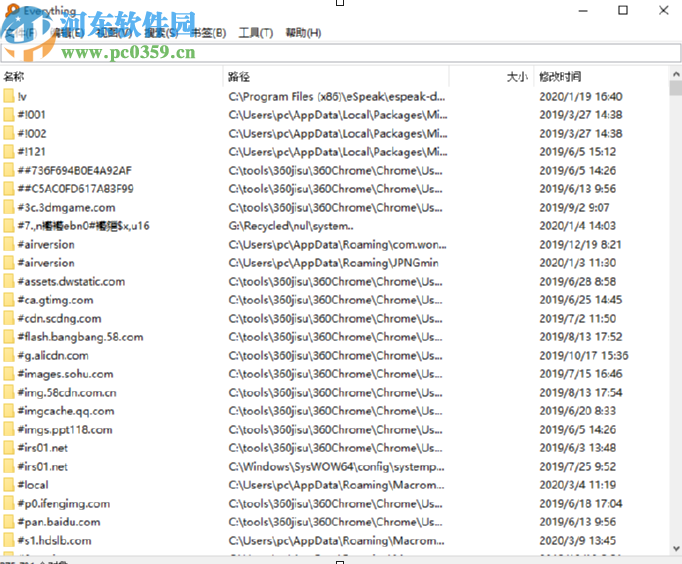Screen dimensions: 682x564
Task: Click folder icon for #ca.gtimg.com
Action: pyautogui.click(x=9, y=300)
